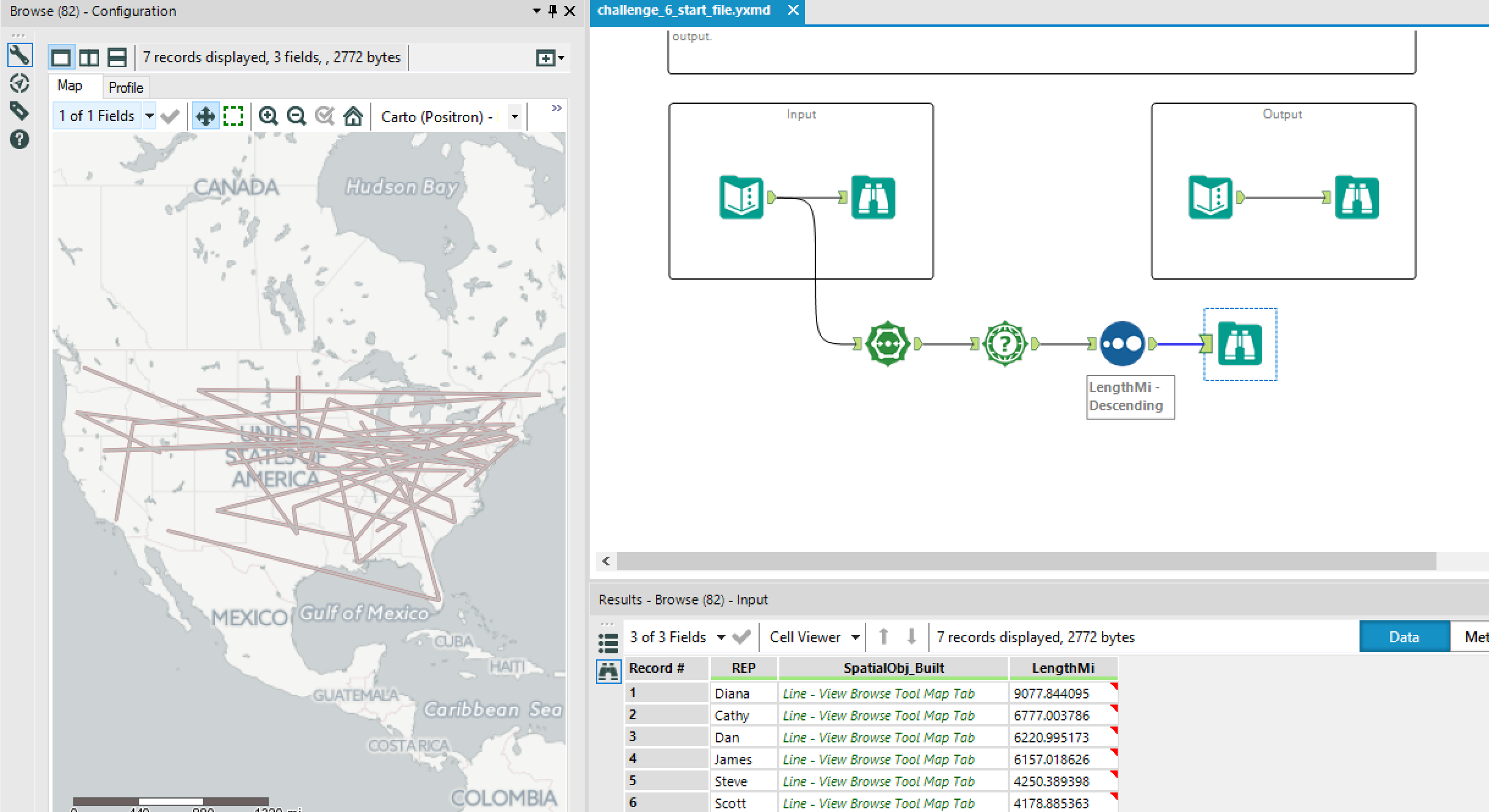Open the Carto (Positron) basemap dropdown
The height and width of the screenshot is (812, 1489).
pos(515,116)
